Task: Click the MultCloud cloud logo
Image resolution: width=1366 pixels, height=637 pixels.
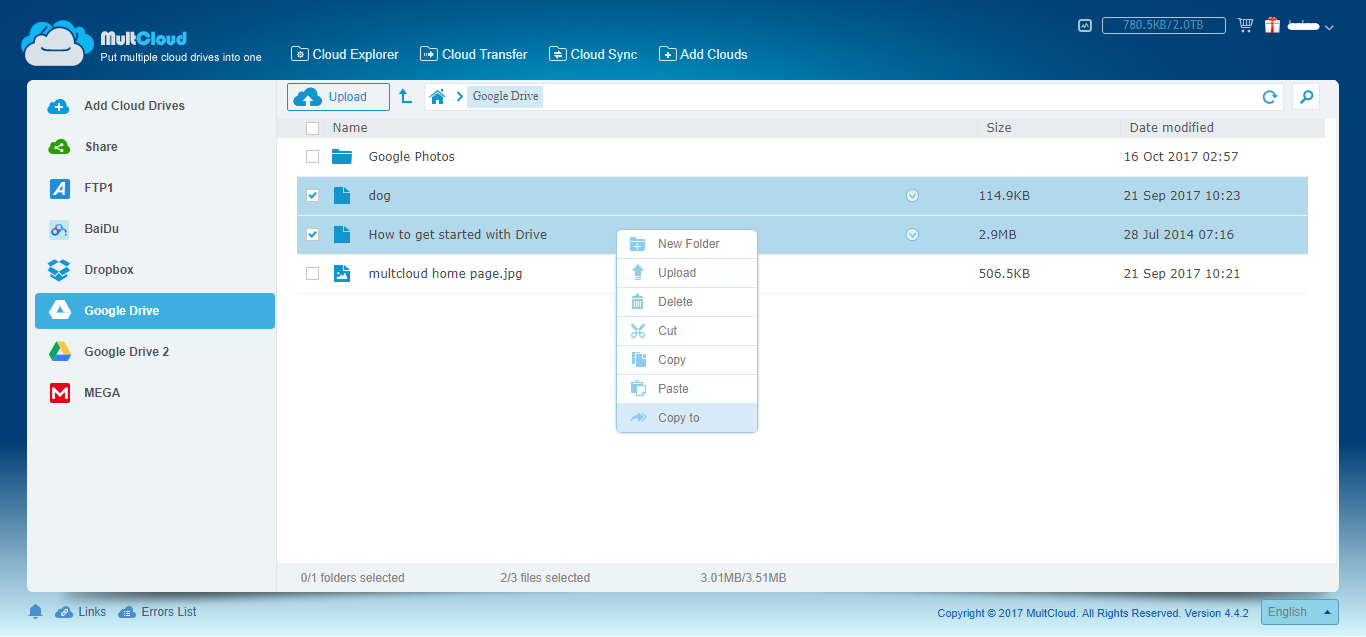Action: point(57,41)
